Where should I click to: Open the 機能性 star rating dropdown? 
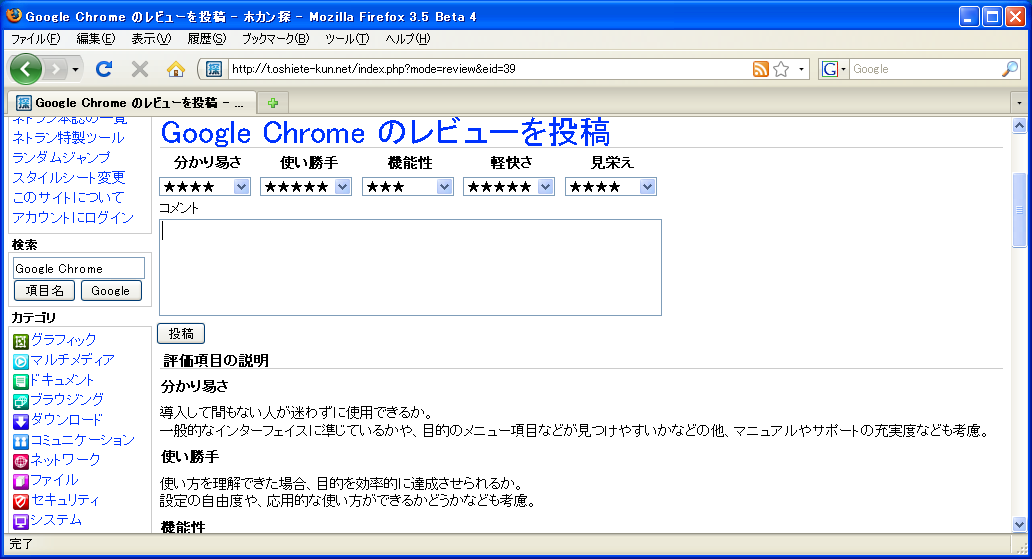407,187
